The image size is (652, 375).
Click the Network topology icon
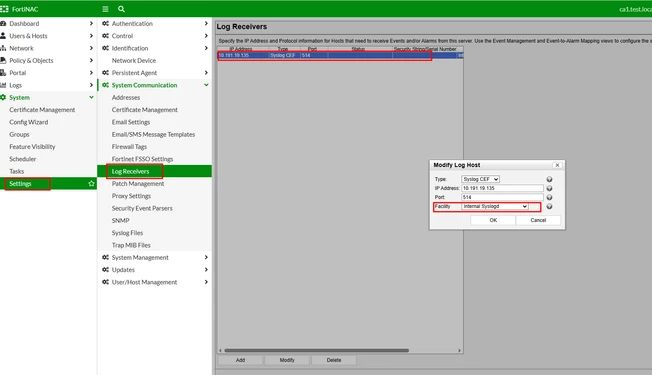(x=3, y=48)
